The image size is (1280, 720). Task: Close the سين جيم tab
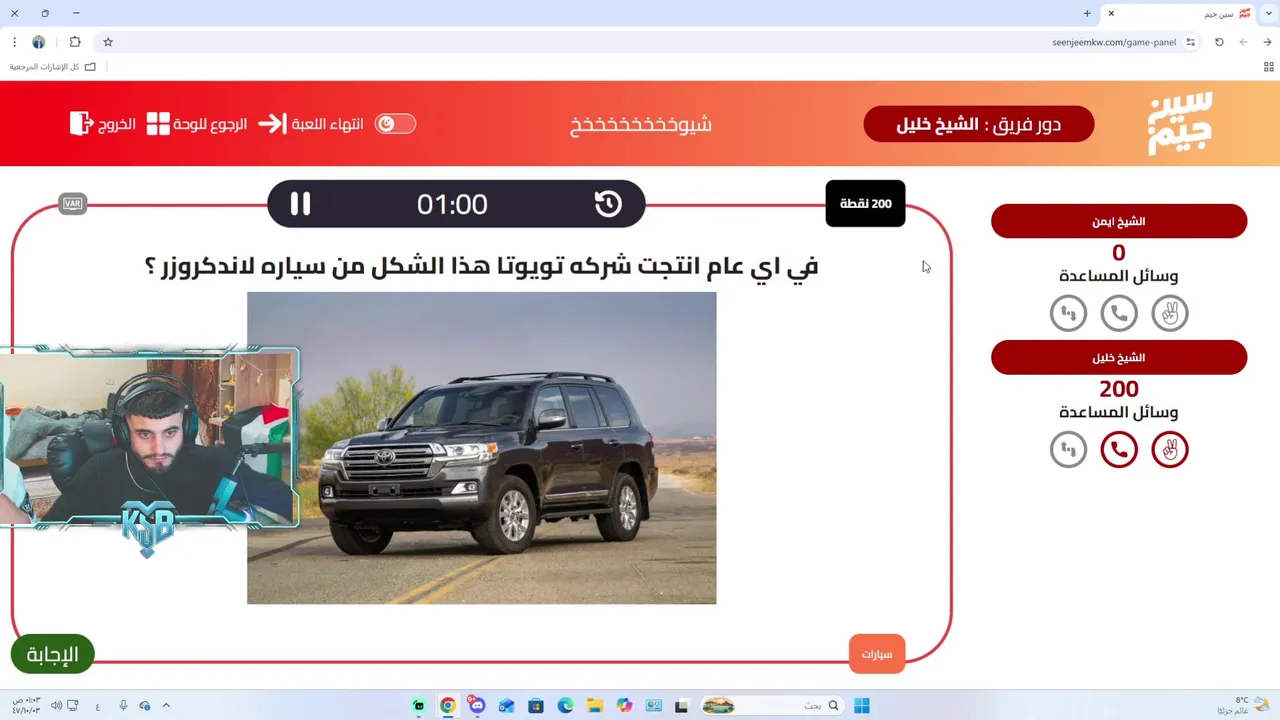click(x=1111, y=13)
